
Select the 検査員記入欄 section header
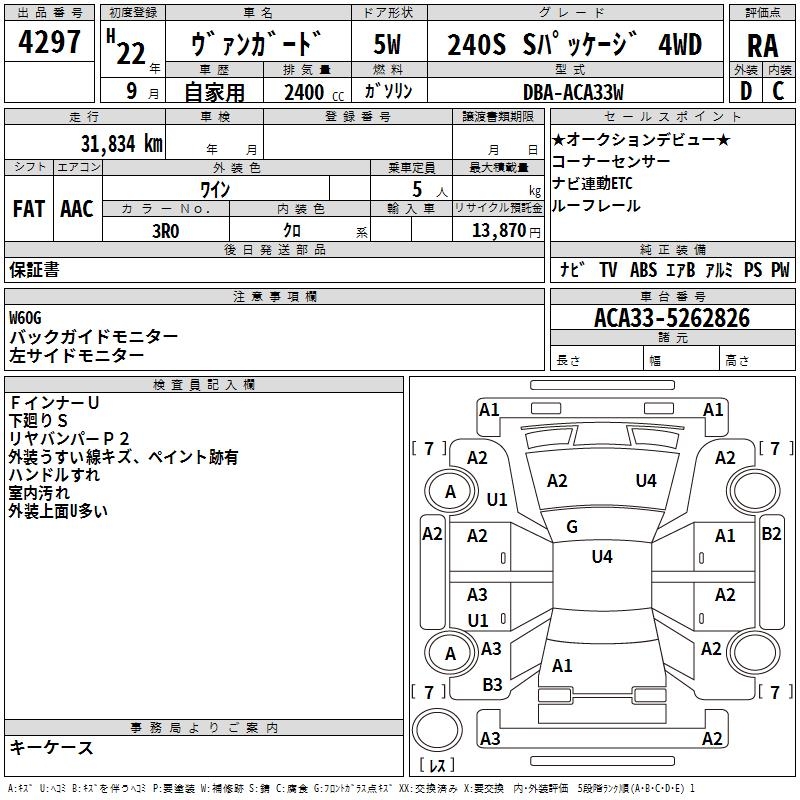coord(204,385)
